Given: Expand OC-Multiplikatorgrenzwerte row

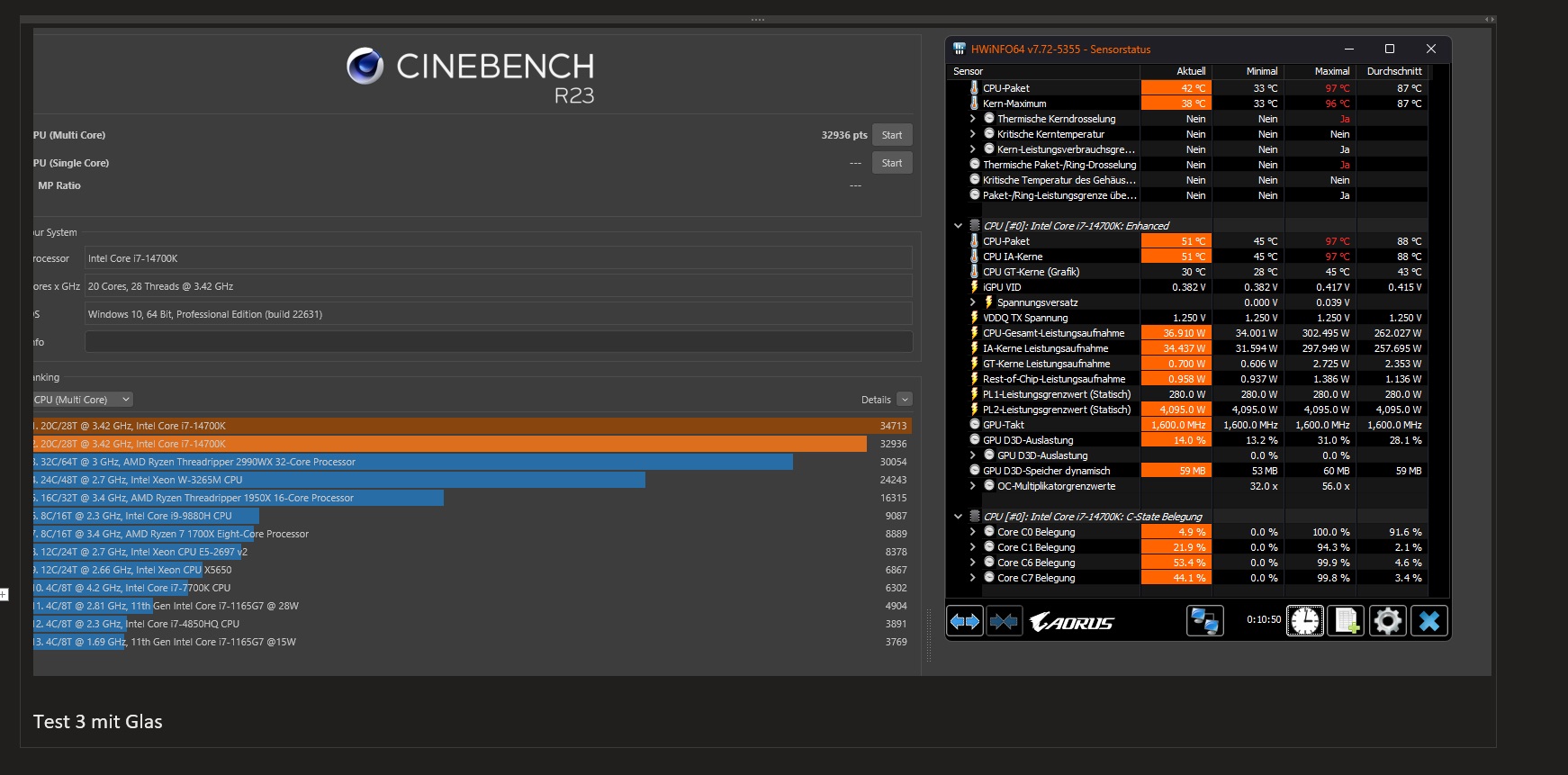Looking at the screenshot, I should coord(972,486).
